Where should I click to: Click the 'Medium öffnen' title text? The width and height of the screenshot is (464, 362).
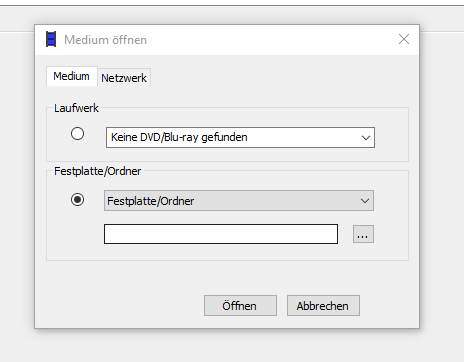105,40
